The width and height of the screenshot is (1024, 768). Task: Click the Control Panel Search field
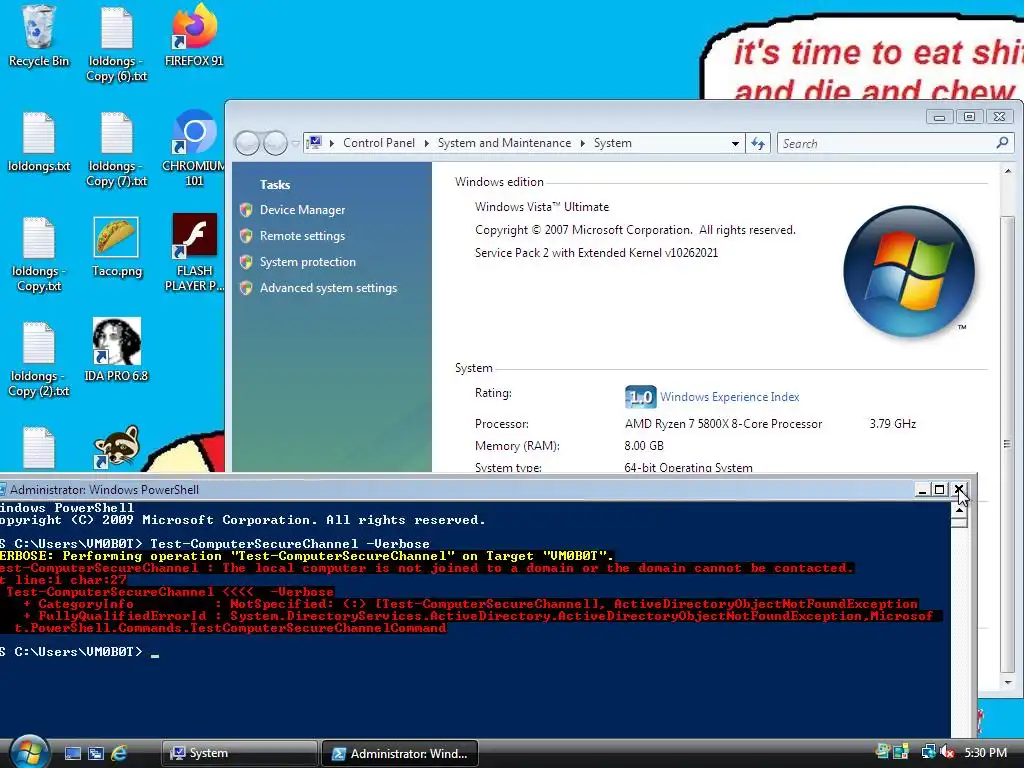point(885,143)
